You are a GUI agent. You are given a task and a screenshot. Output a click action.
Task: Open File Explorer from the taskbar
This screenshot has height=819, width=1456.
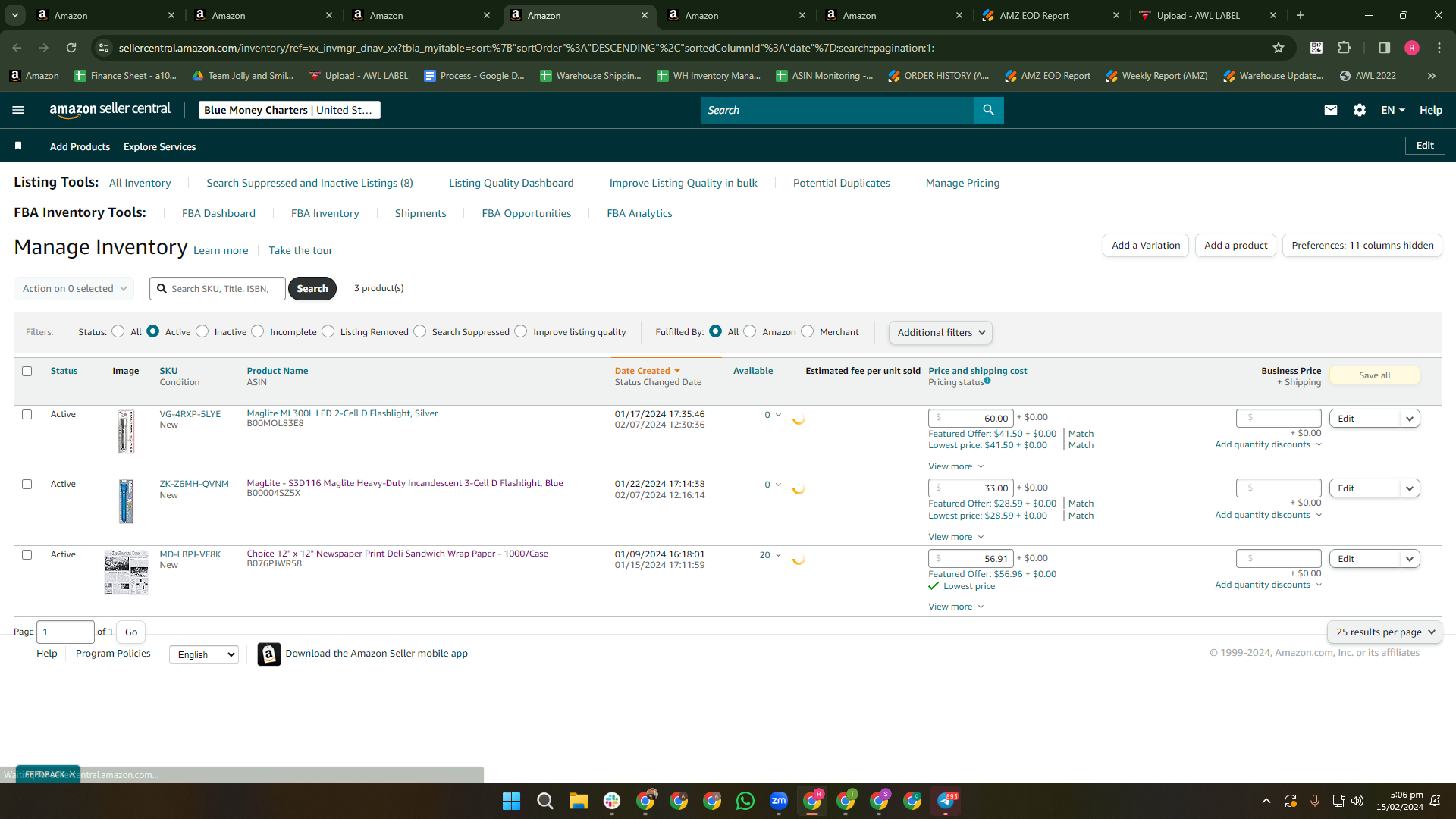(579, 801)
